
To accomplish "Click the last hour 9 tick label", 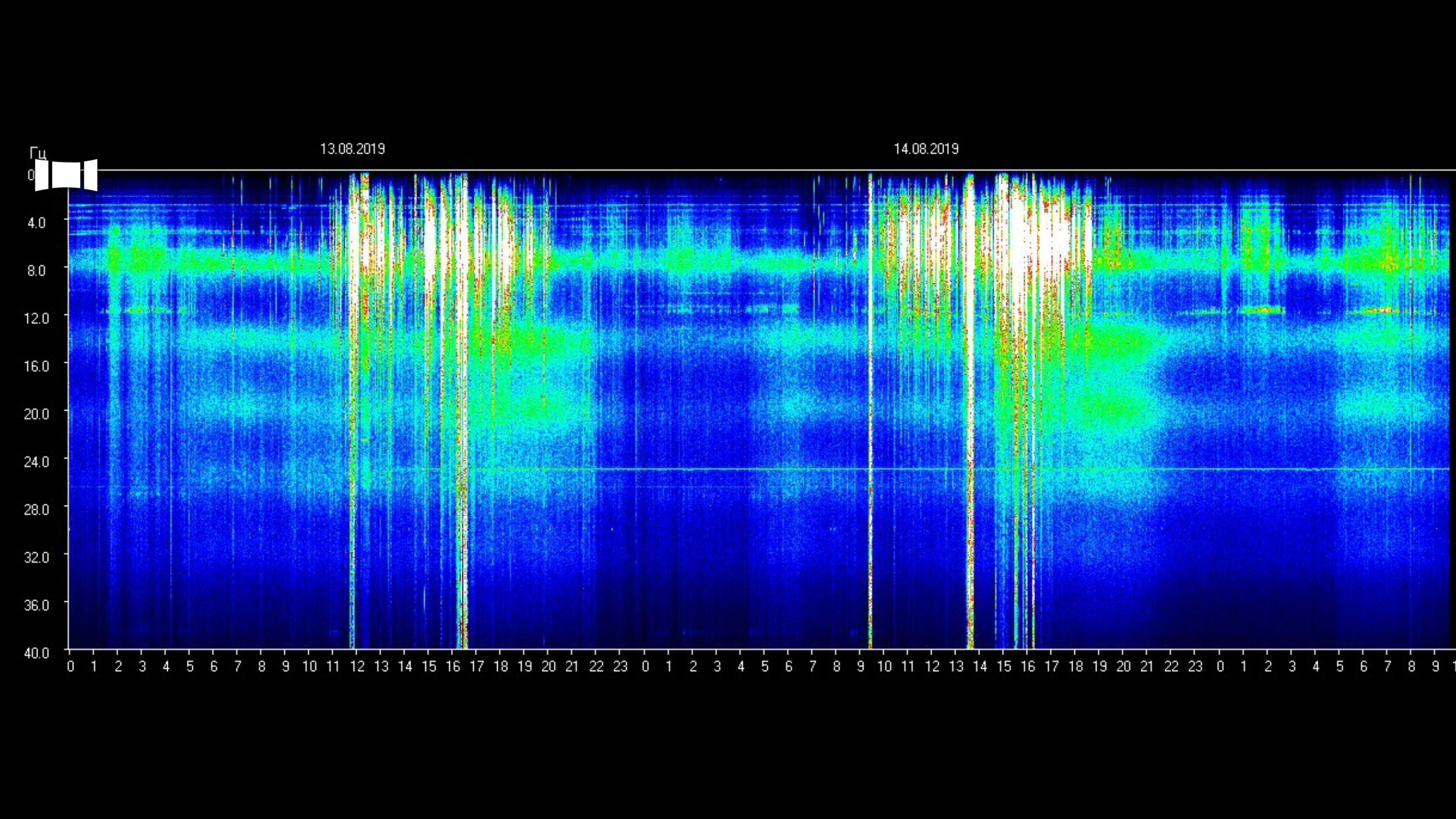I will tap(1435, 667).
